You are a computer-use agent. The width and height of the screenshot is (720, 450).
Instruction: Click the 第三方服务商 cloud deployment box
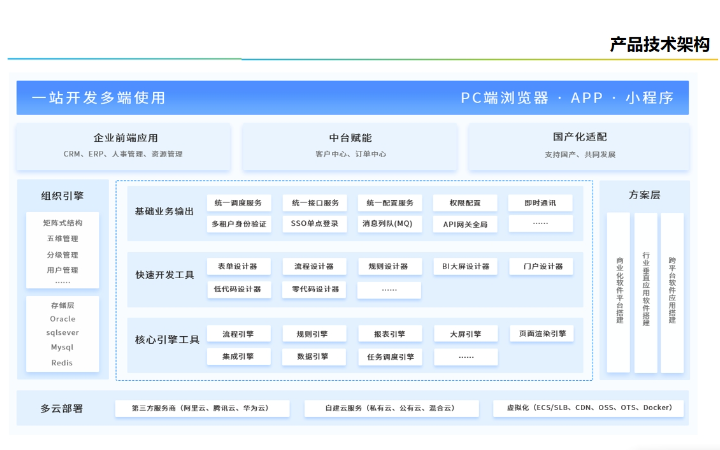tap(202, 408)
